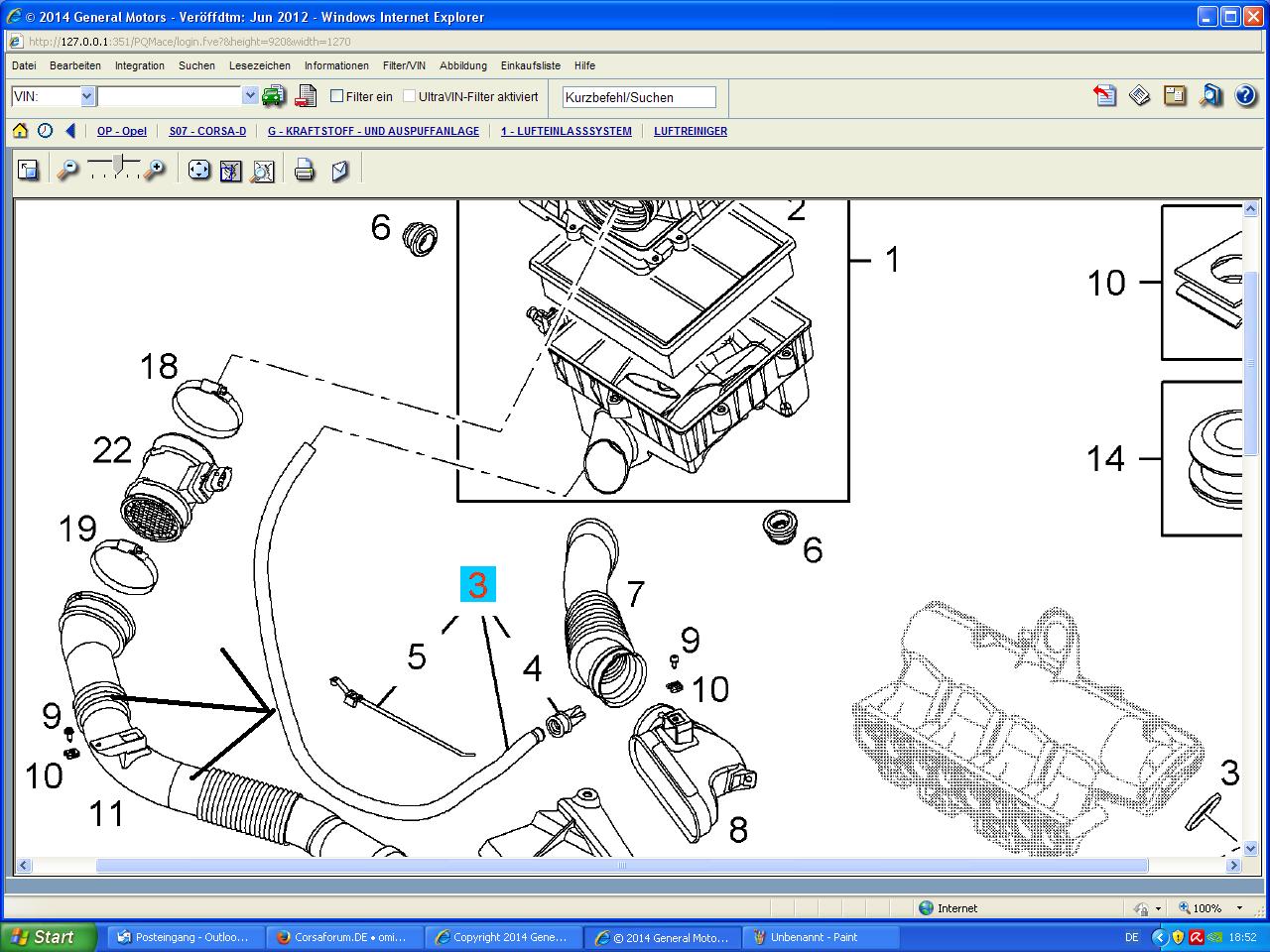This screenshot has height=952, width=1270.
Task: Click the green car vehicle icon
Action: pos(274,96)
